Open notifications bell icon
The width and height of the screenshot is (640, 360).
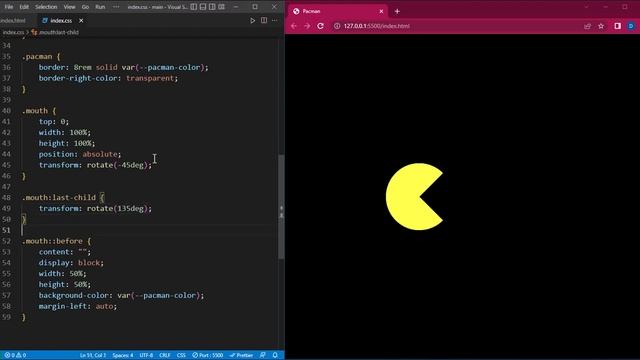tap(275, 356)
